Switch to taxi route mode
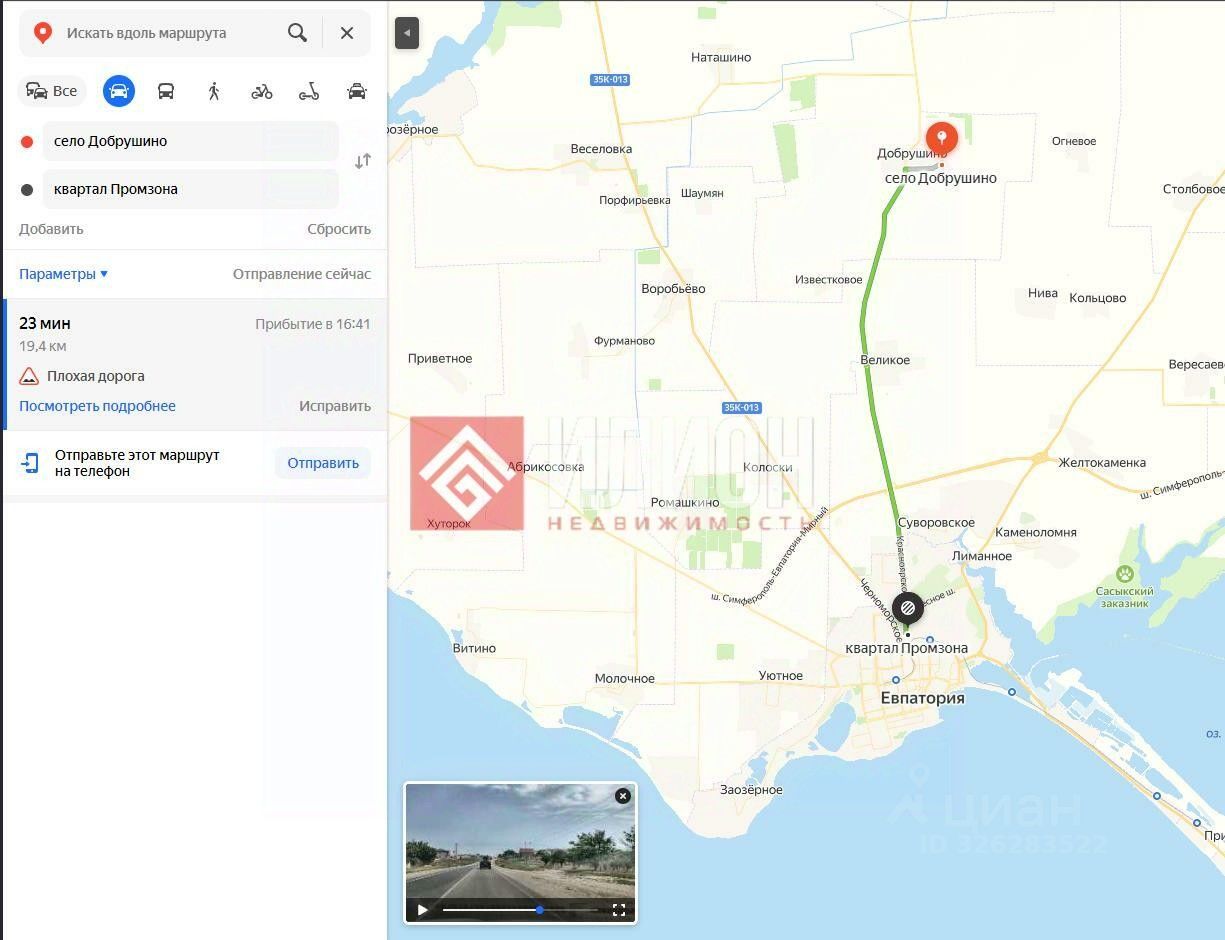This screenshot has height=940, width=1225. (357, 91)
